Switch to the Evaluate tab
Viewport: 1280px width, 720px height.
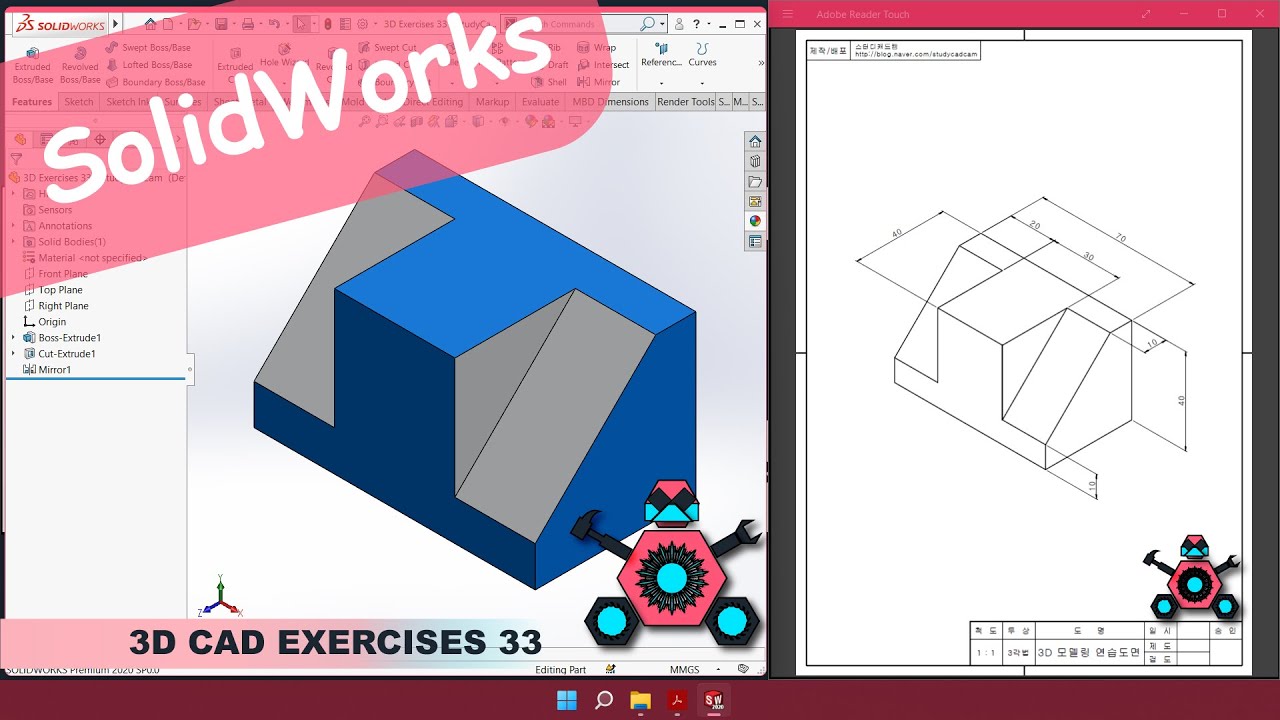click(540, 102)
